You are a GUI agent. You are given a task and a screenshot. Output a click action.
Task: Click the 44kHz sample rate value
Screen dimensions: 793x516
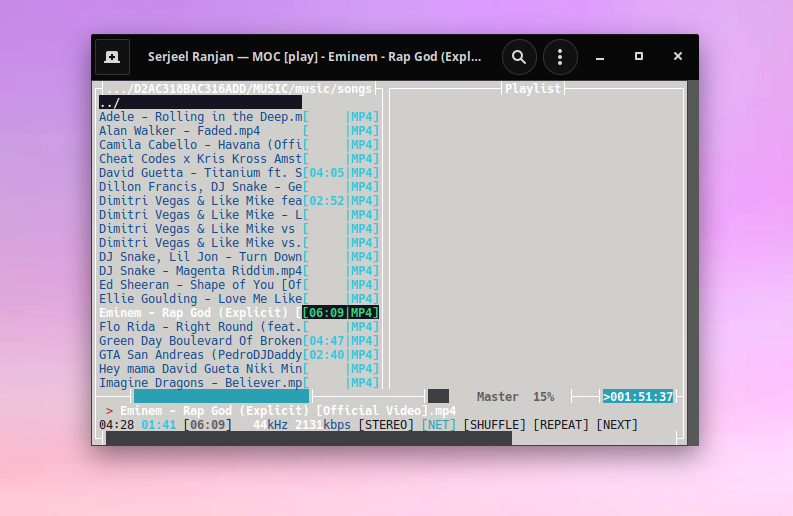click(x=271, y=424)
